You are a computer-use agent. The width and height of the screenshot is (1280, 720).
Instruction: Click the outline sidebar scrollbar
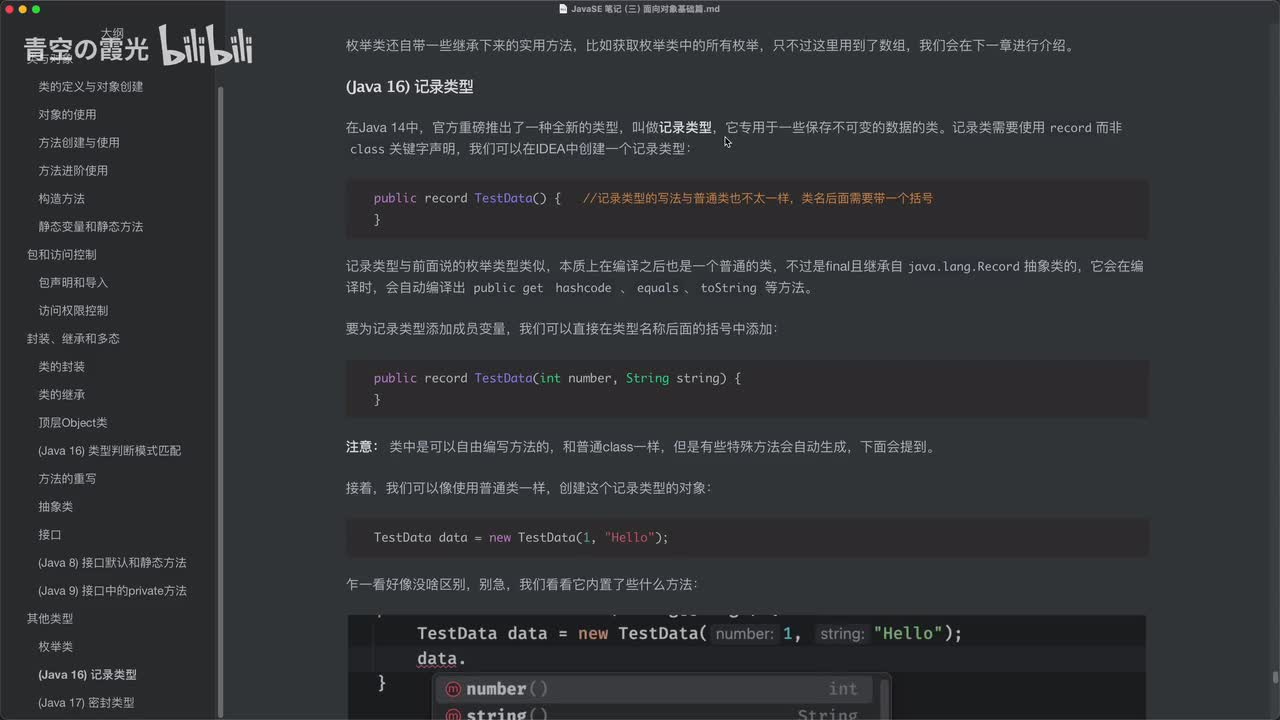[220, 400]
